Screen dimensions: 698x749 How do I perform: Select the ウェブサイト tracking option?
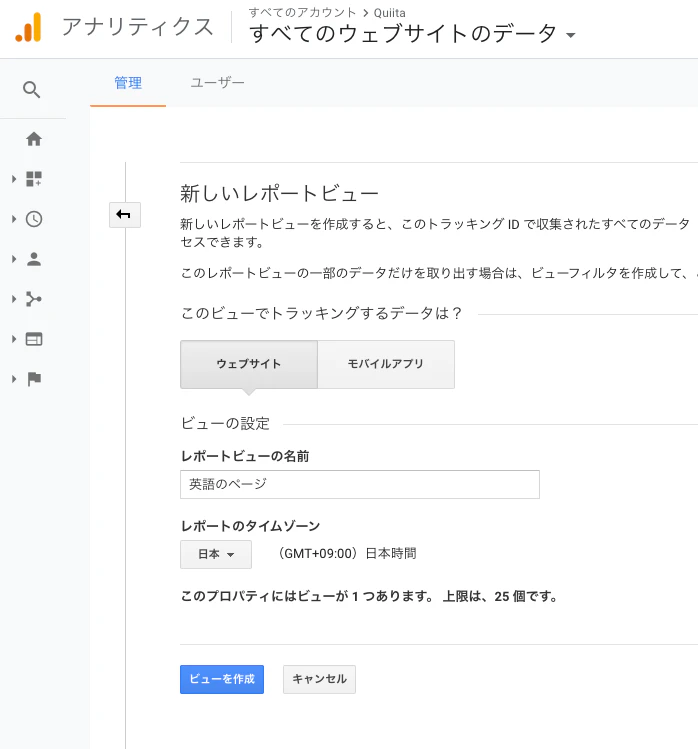pos(249,364)
